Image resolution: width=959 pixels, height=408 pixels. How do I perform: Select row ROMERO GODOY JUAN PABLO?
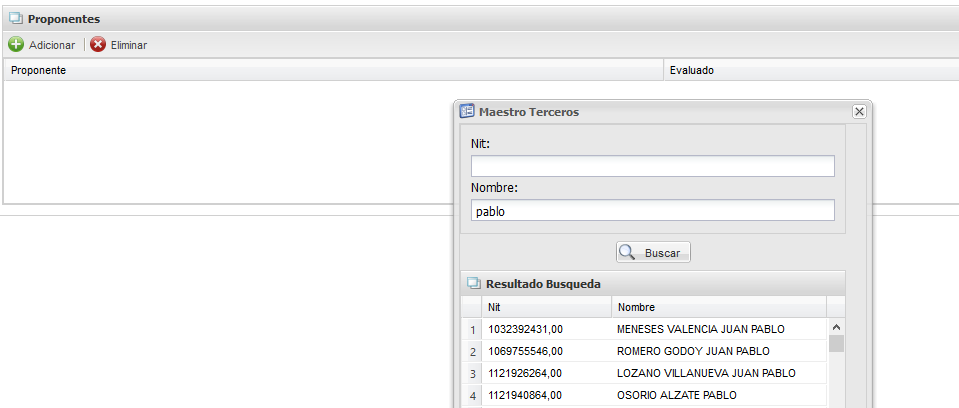[693, 351]
